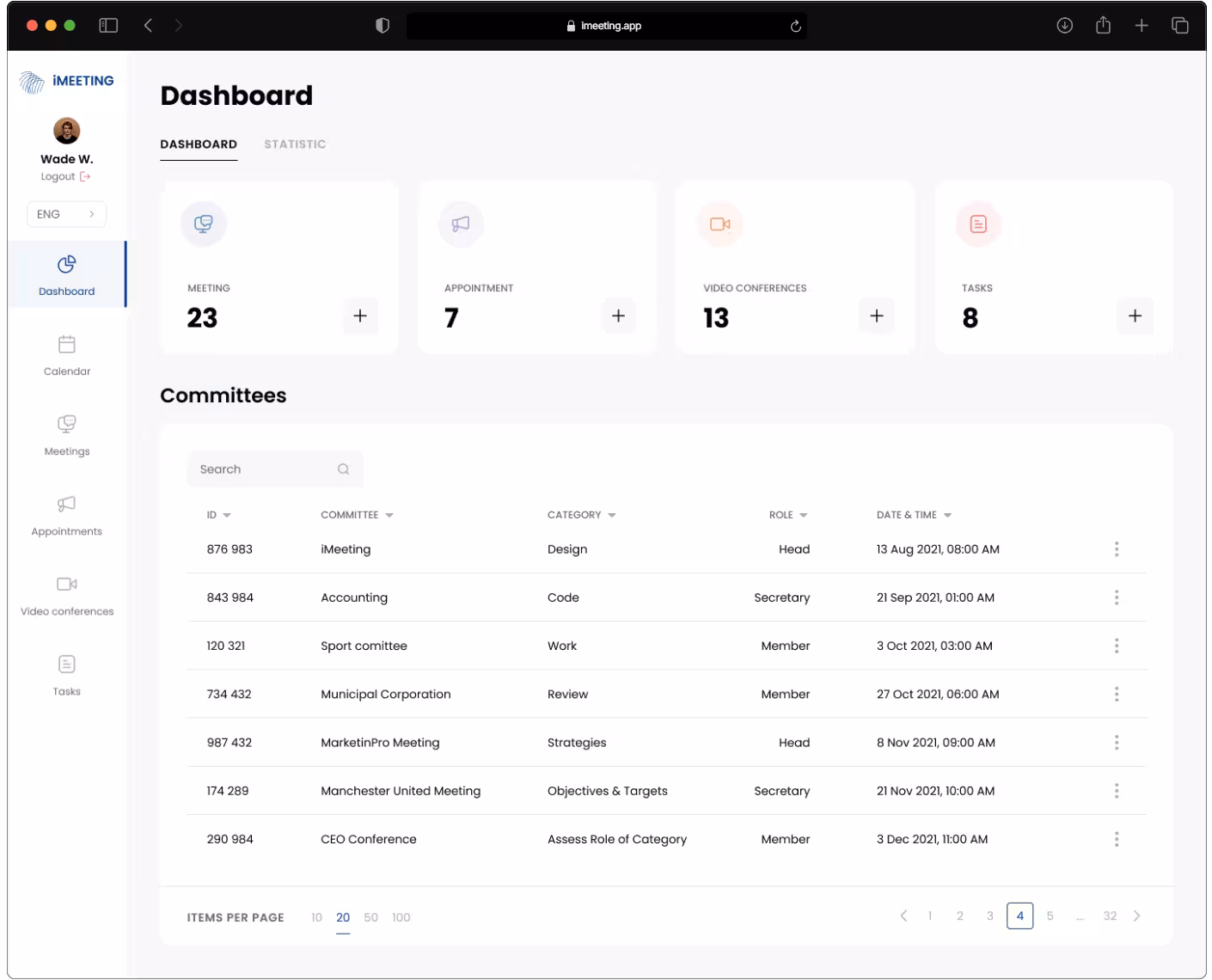The image size is (1212, 980).
Task: Open options for Municipal Corporation row
Action: click(1117, 694)
